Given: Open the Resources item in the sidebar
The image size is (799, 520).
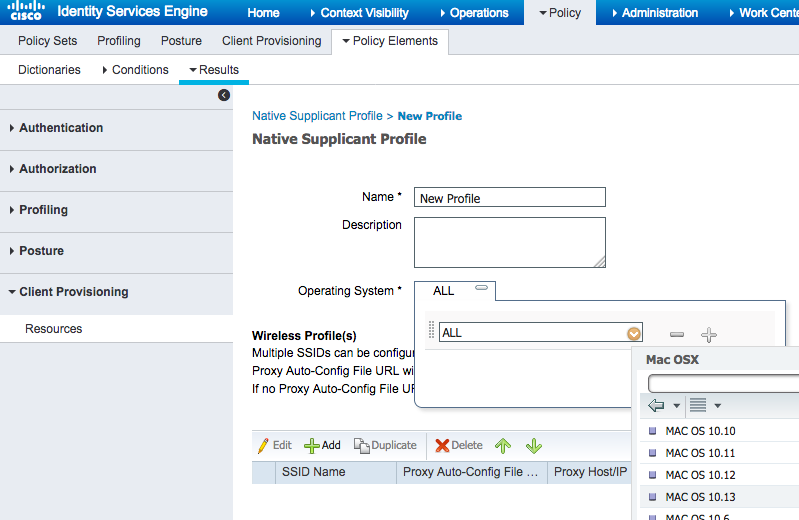Looking at the screenshot, I should (x=54, y=329).
